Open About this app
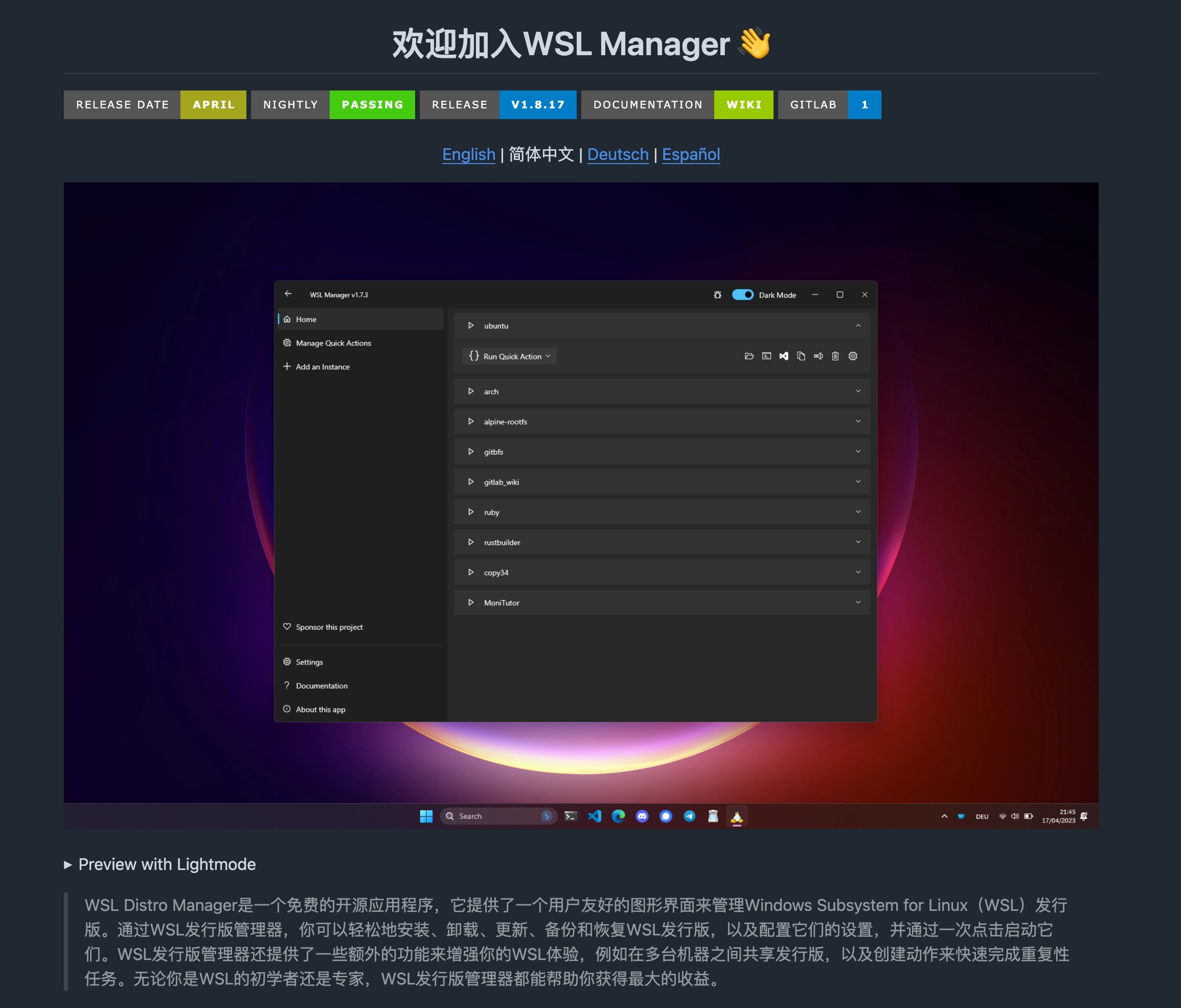 [x=360, y=709]
